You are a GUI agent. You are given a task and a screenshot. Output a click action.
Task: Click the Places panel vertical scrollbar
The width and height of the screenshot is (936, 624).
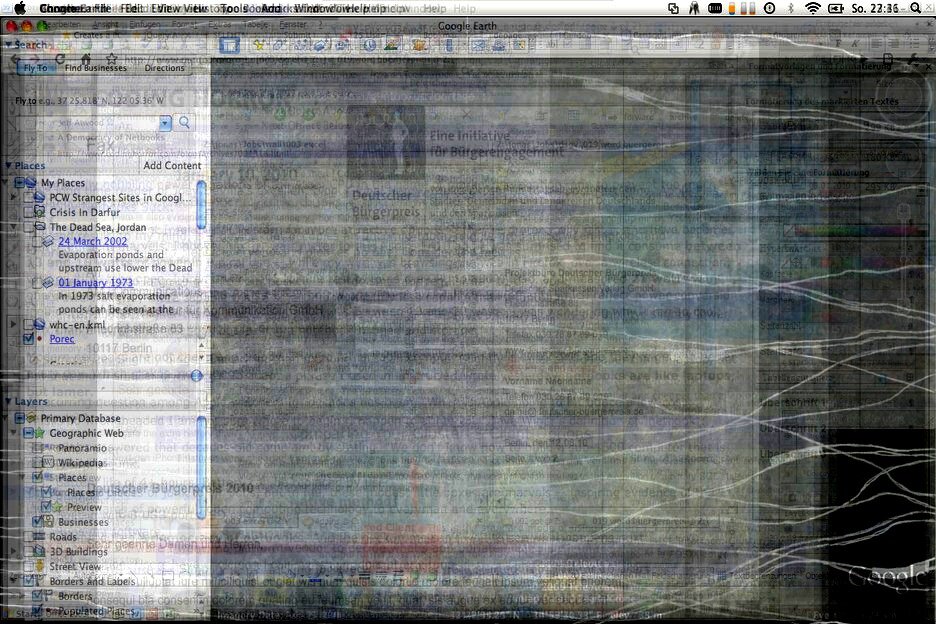coord(201,205)
